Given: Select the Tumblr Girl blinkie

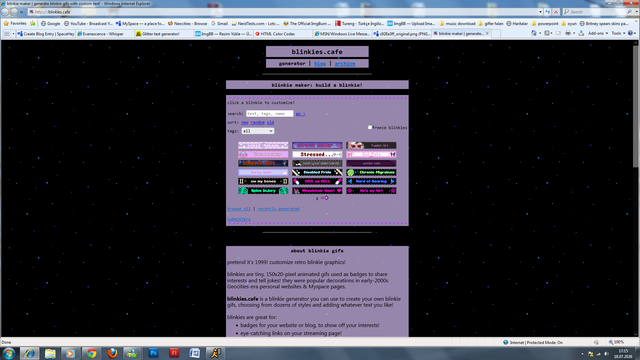Looking at the screenshot, I should click(x=371, y=145).
